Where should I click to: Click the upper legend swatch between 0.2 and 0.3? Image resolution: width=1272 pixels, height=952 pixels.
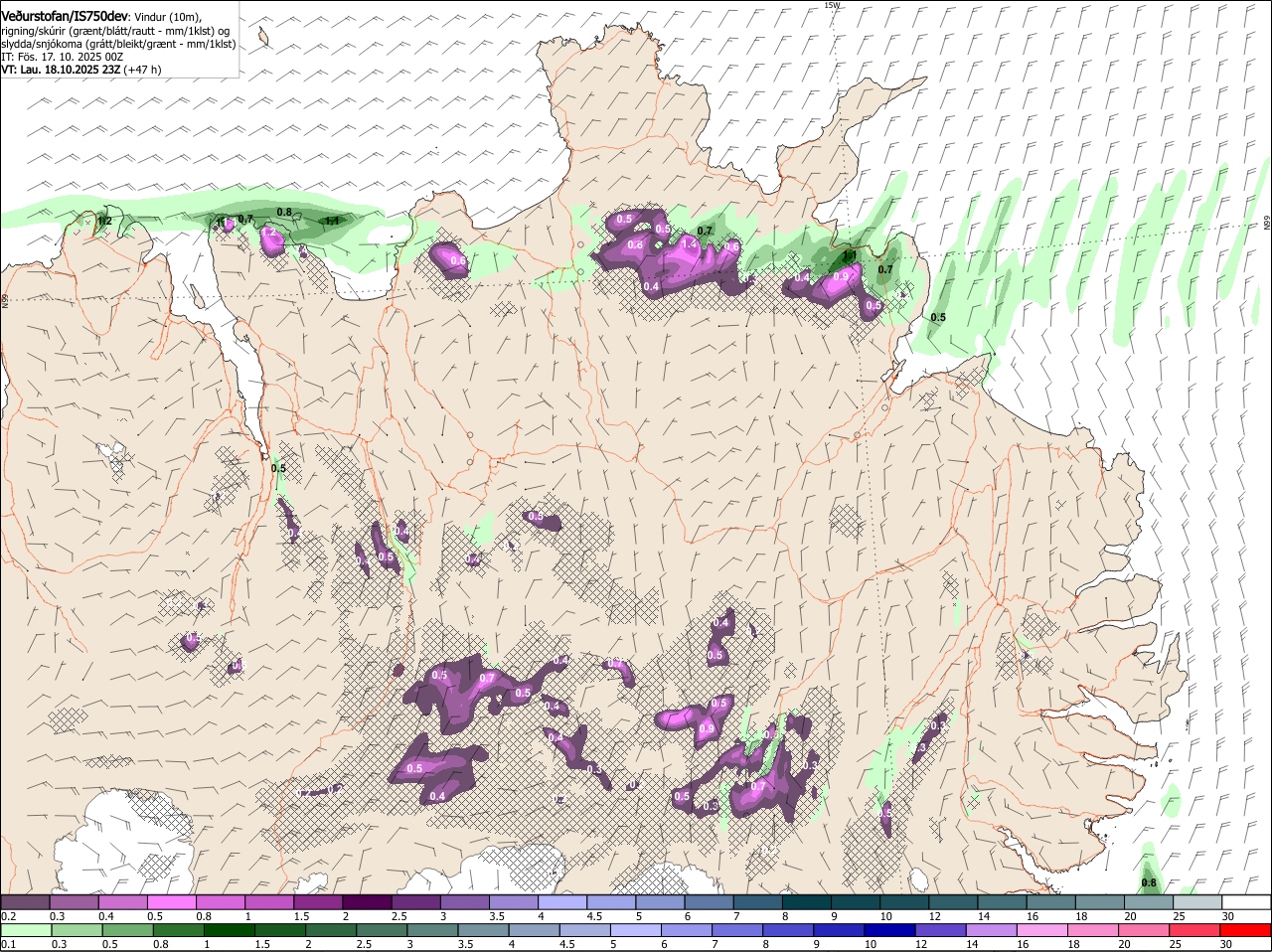pos(26,901)
